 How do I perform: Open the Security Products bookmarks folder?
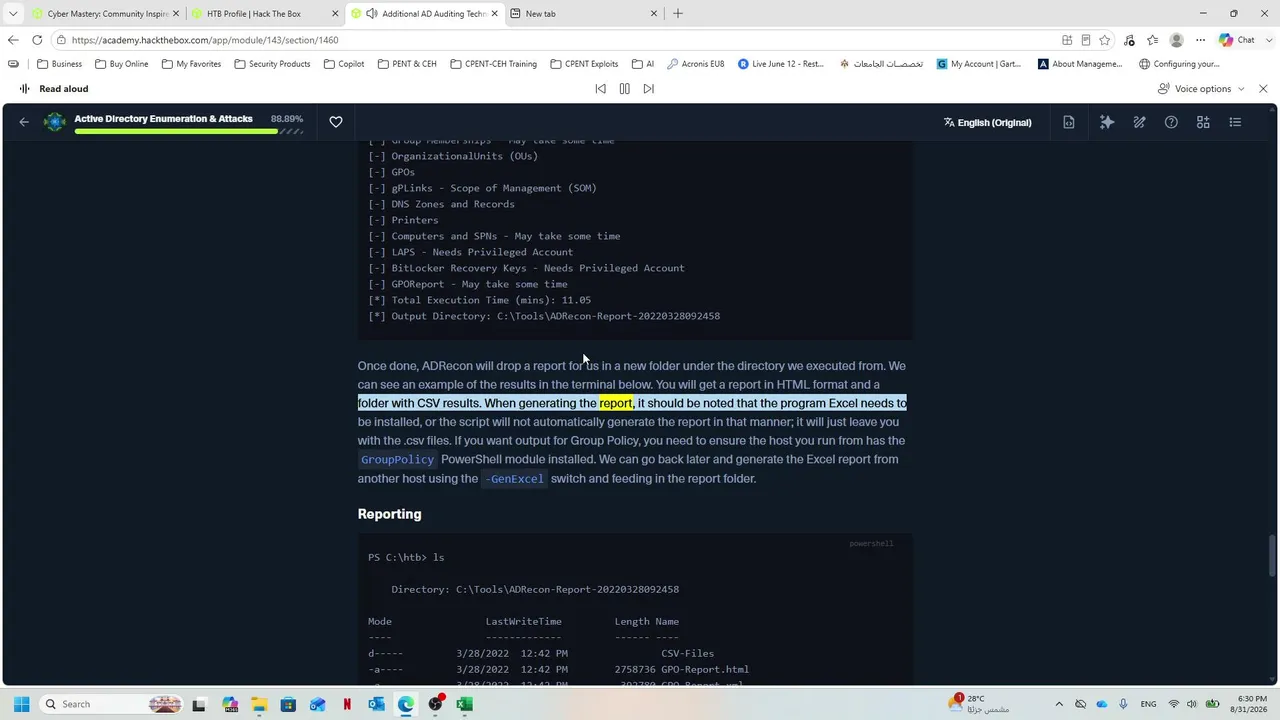point(272,64)
